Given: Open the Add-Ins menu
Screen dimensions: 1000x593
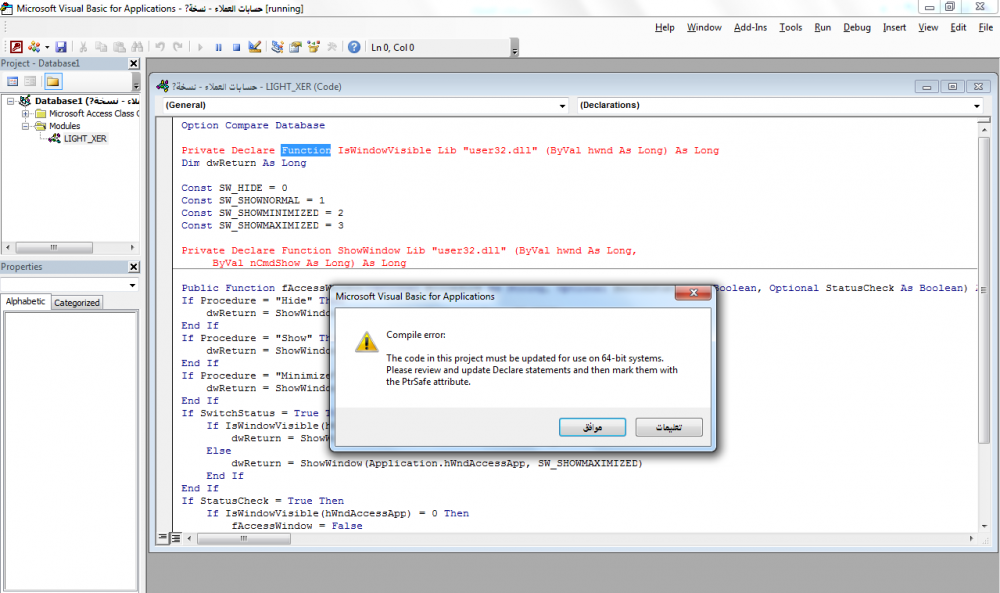Looking at the screenshot, I should point(750,27).
